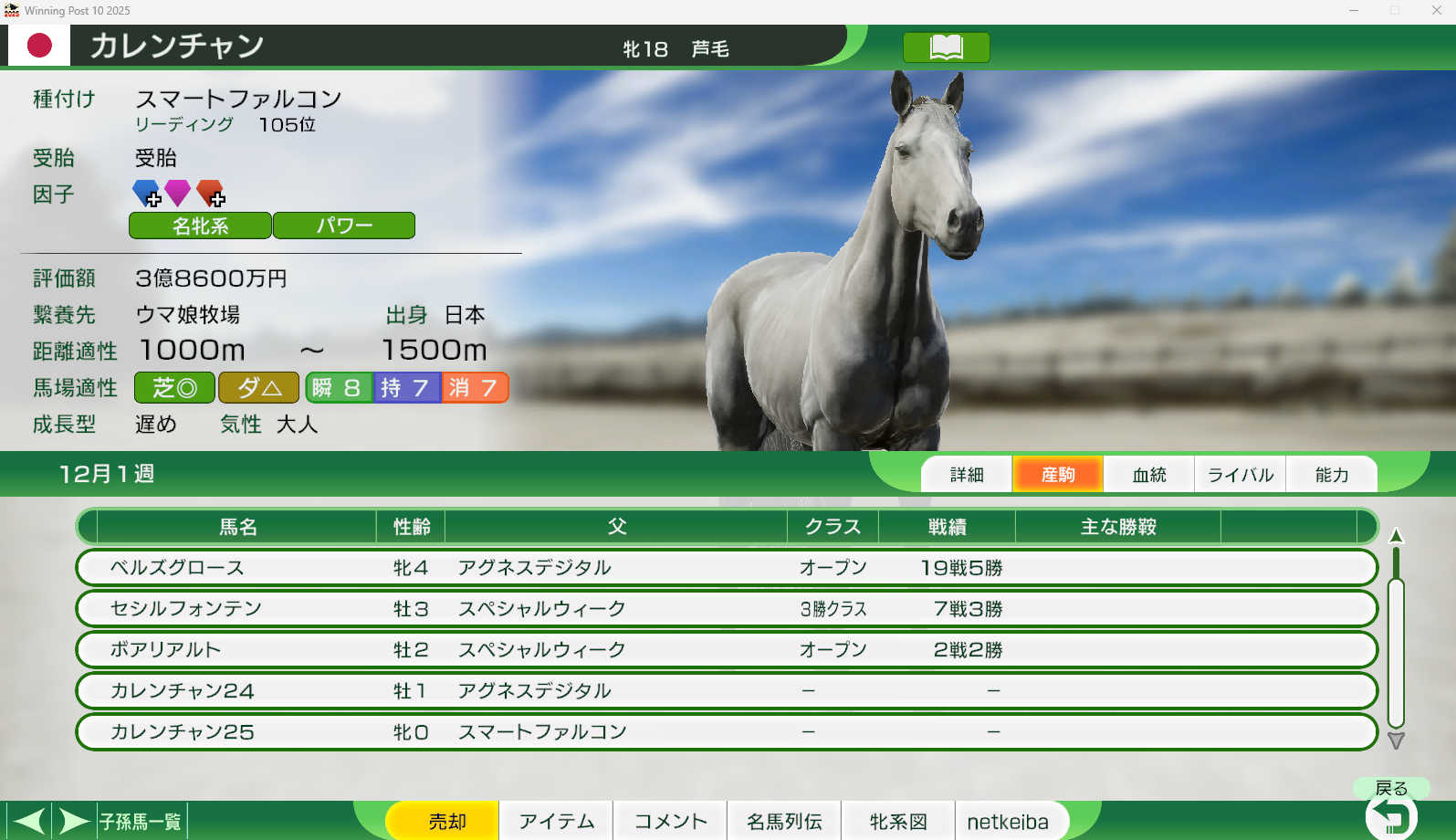
Task: Select the カレンチャン25 offspring row
Action: tap(727, 732)
